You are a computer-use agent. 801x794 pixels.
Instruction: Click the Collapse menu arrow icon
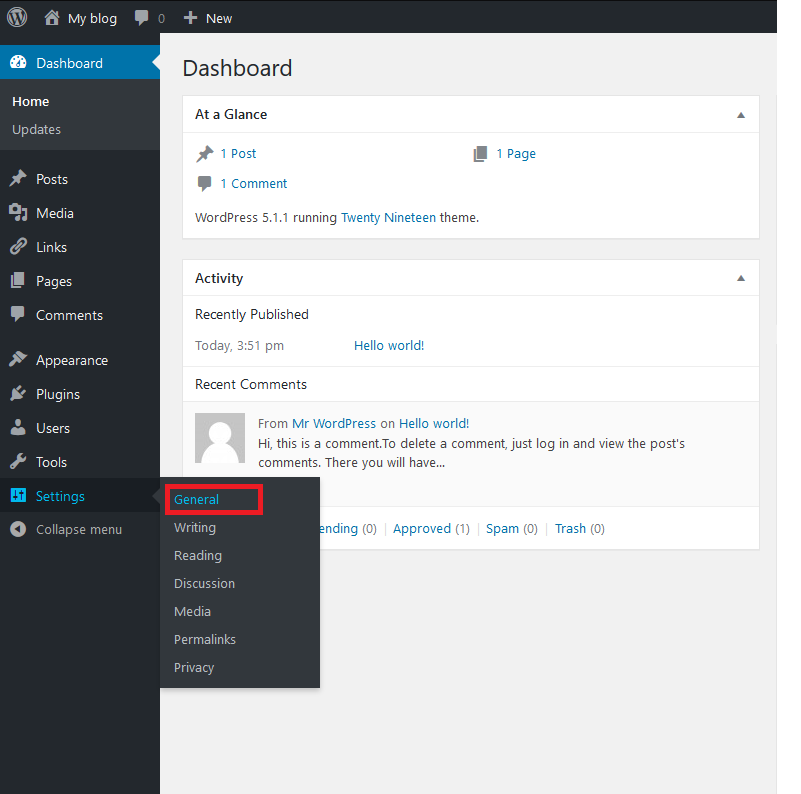[x=18, y=529]
